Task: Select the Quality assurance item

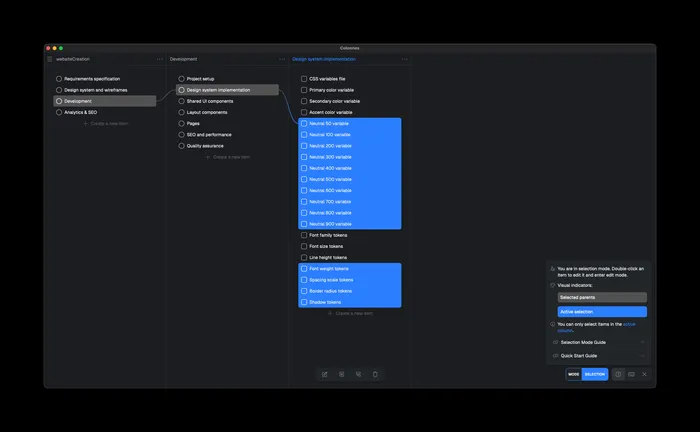Action: [227, 146]
